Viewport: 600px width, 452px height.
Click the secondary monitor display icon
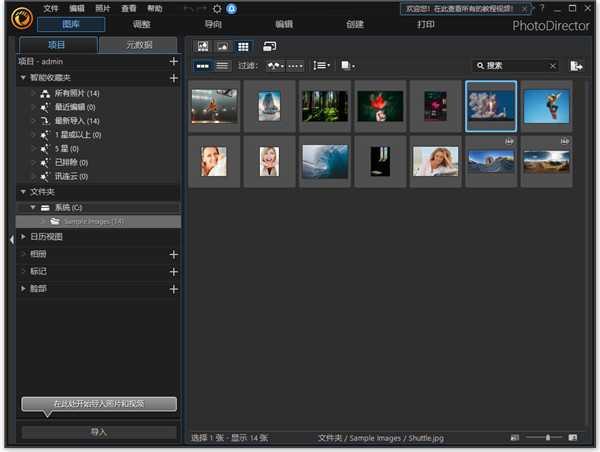tap(270, 46)
